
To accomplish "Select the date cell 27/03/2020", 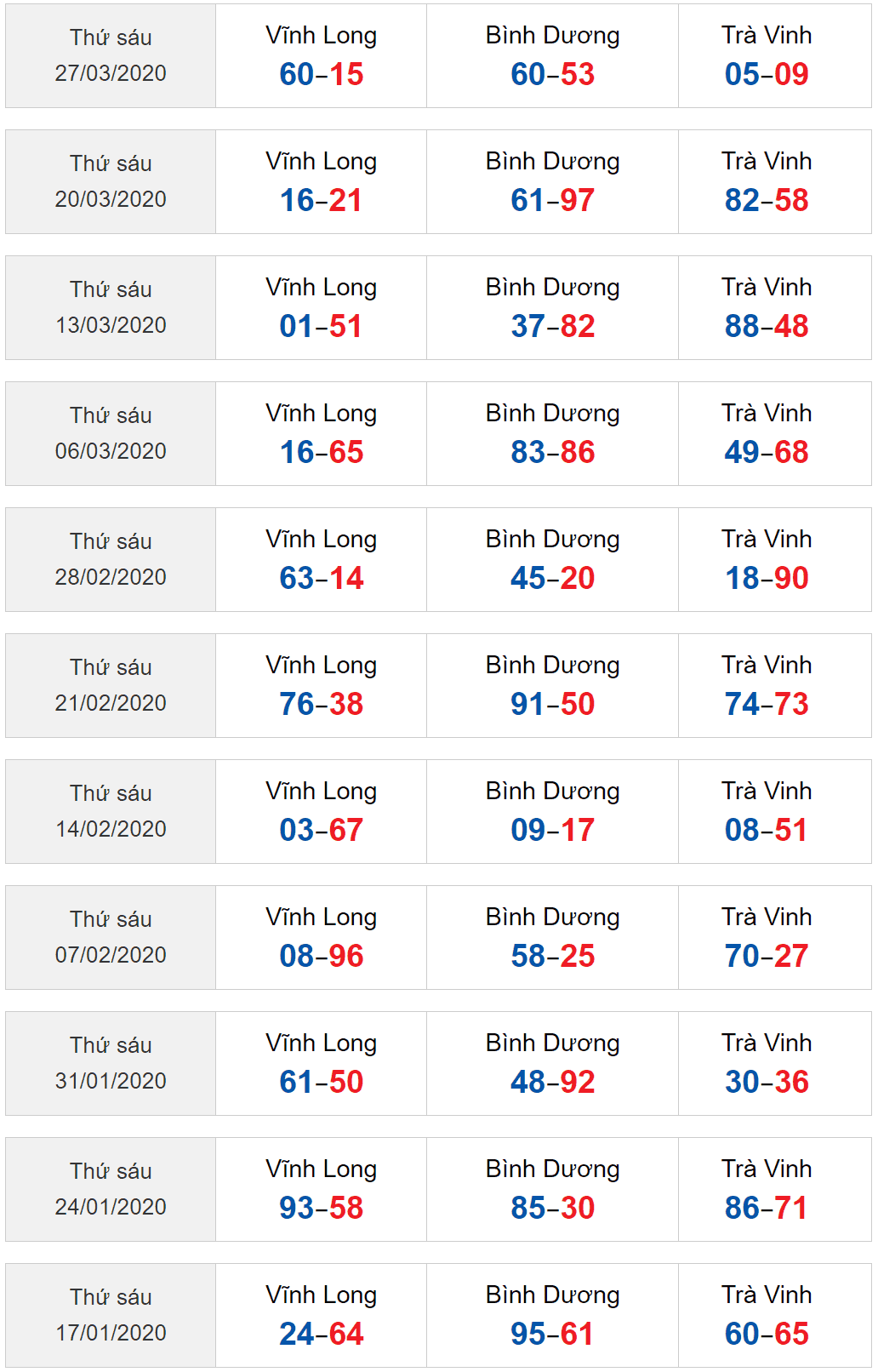I will coord(111,56).
